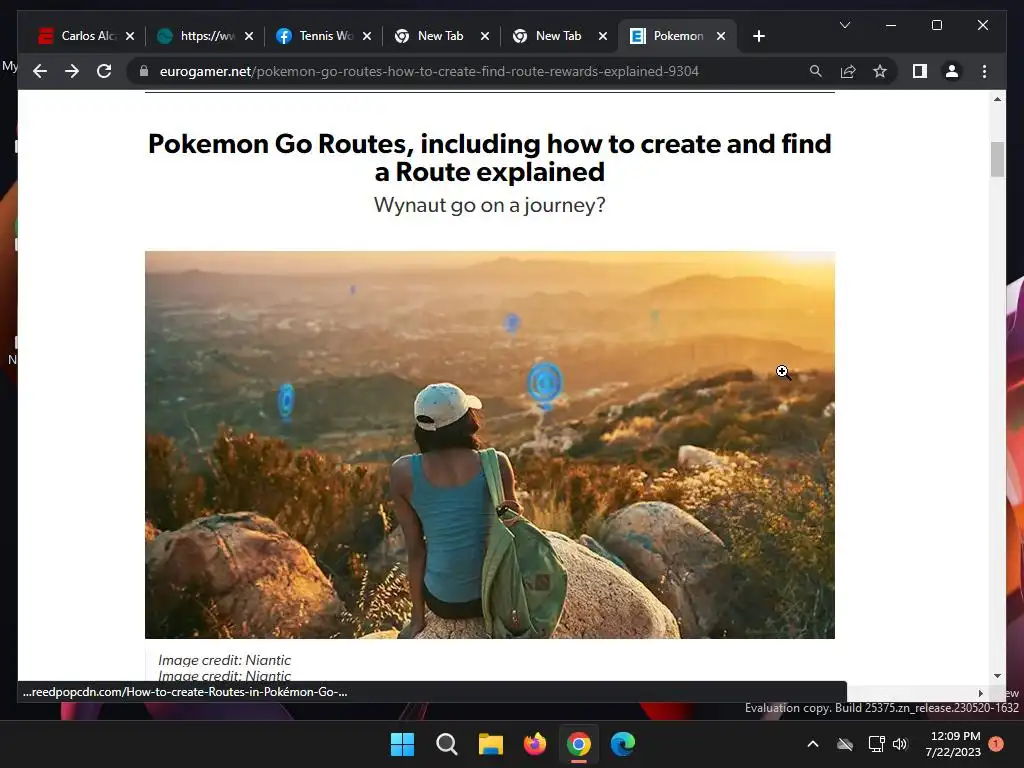1024x768 pixels.
Task: Click the subtitle Wynaut go on a journey?
Action: pyautogui.click(x=490, y=205)
